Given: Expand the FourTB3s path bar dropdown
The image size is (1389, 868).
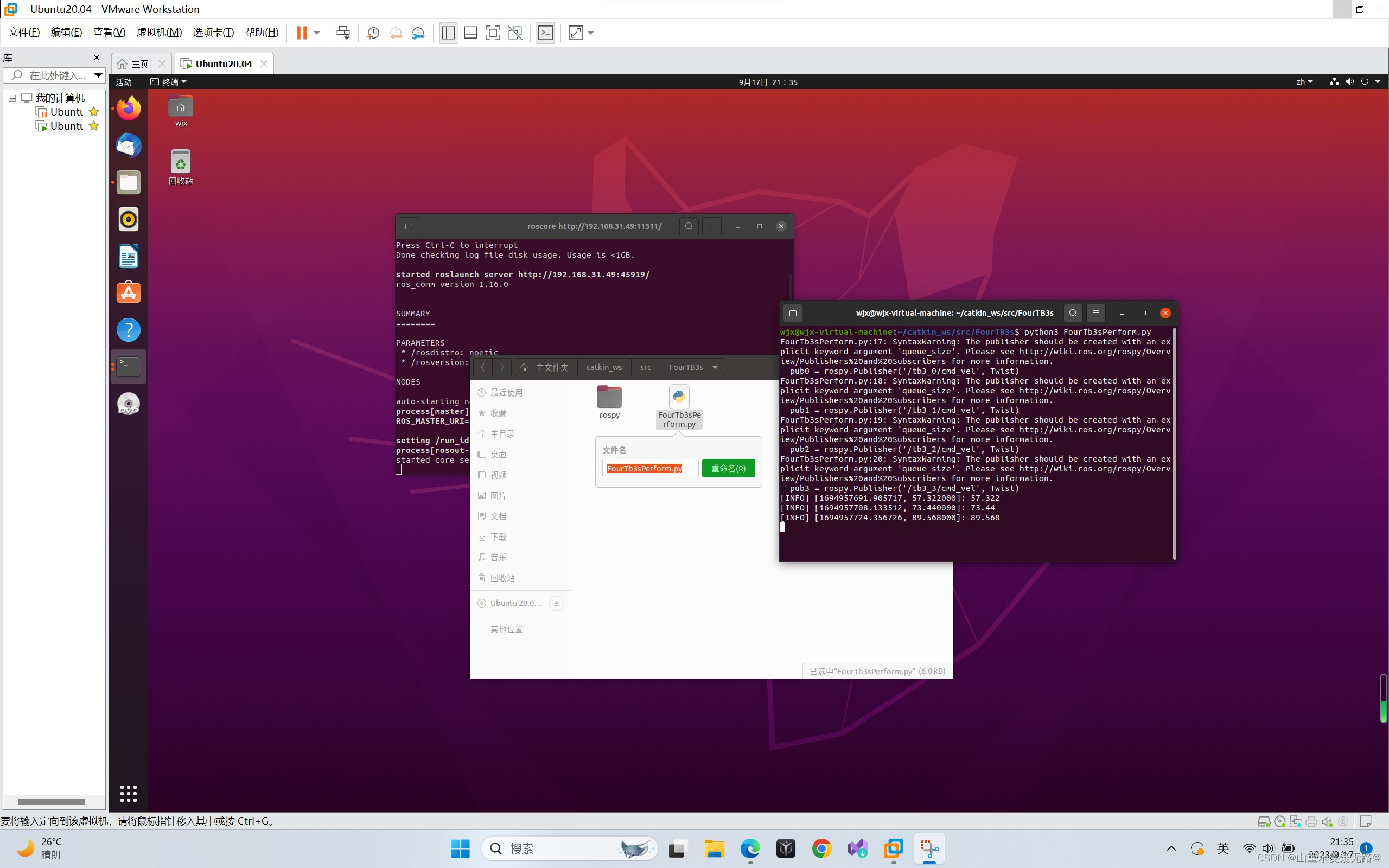Looking at the screenshot, I should point(715,367).
